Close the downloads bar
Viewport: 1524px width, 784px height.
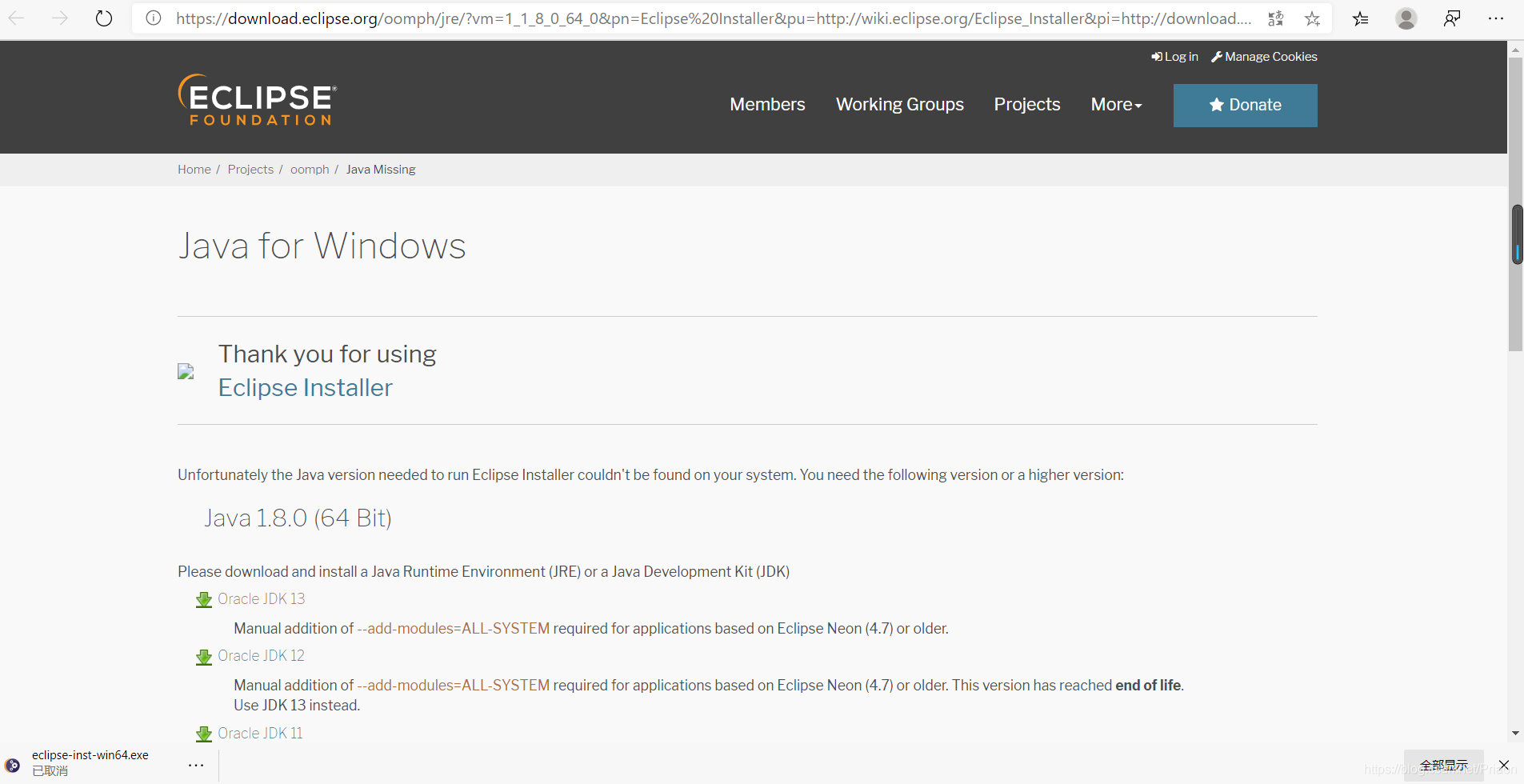(x=1504, y=765)
